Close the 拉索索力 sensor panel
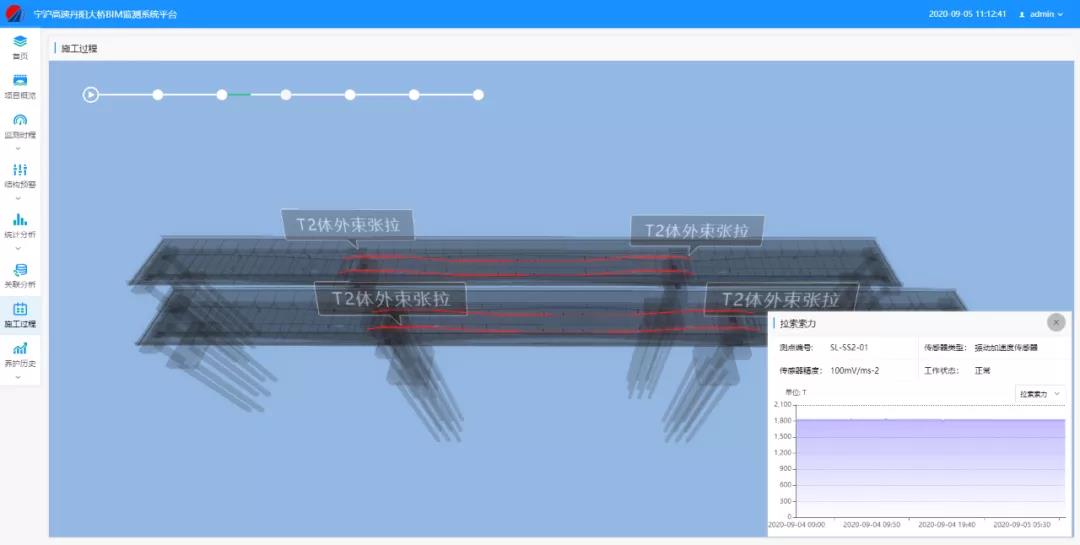Viewport: 1080px width, 545px height. click(x=1056, y=322)
